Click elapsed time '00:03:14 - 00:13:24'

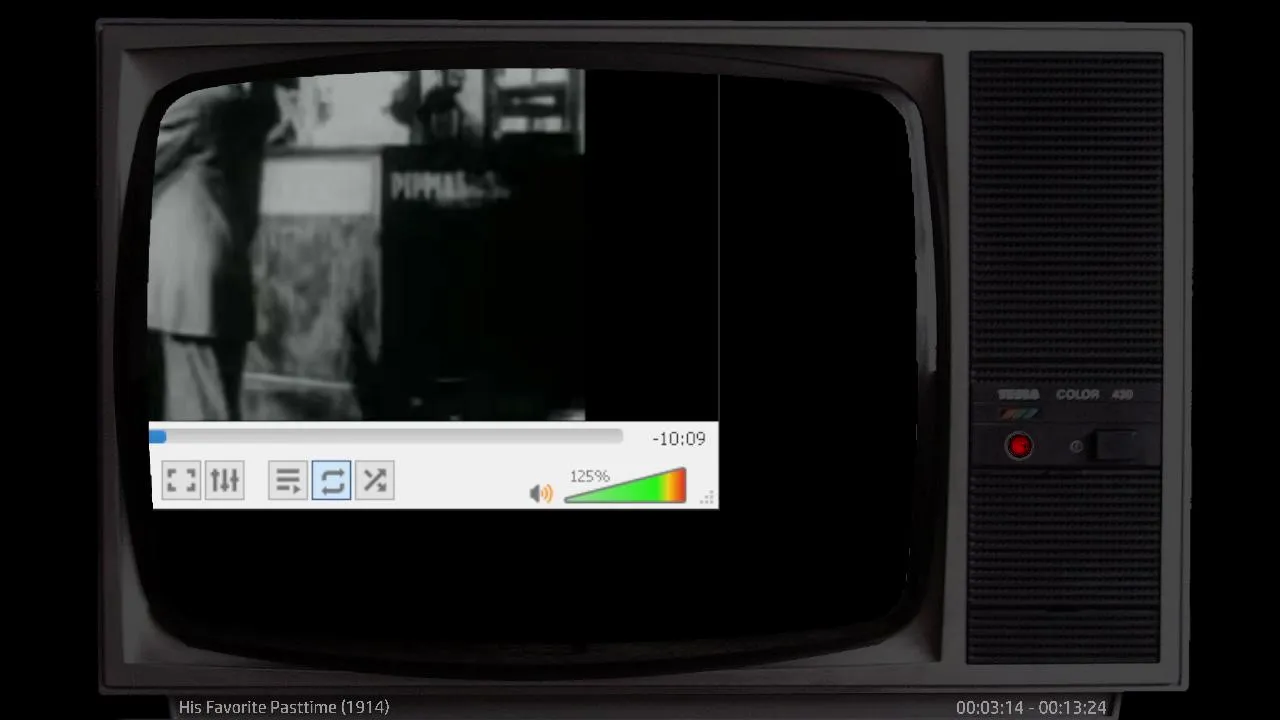click(1031, 707)
